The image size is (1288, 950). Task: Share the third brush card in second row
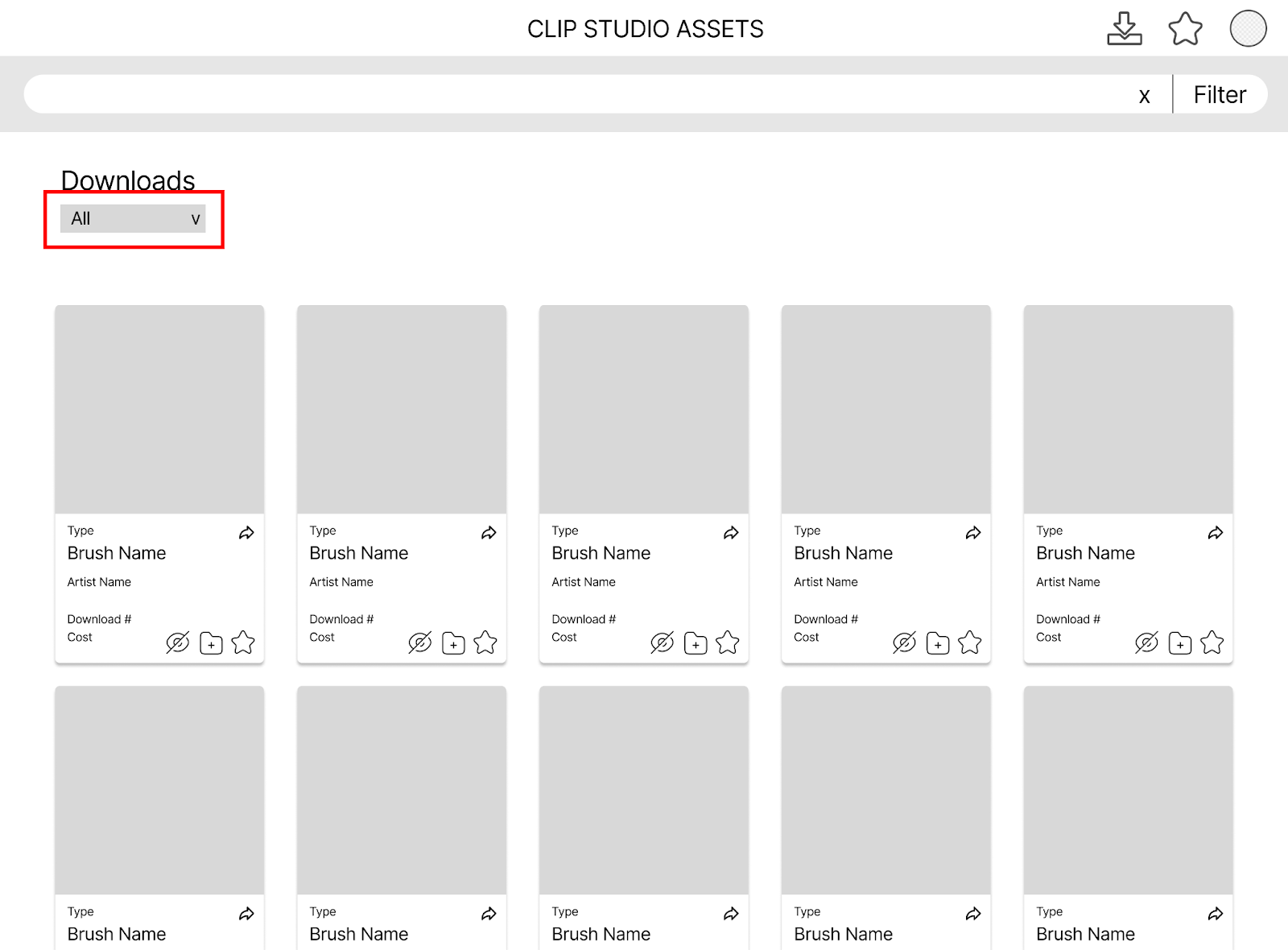pyautogui.click(x=731, y=914)
